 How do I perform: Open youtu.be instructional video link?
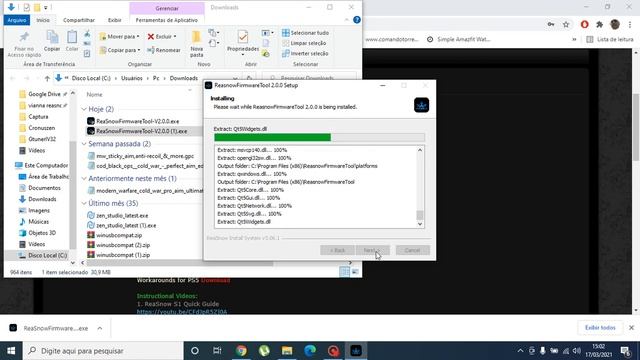[182, 311]
